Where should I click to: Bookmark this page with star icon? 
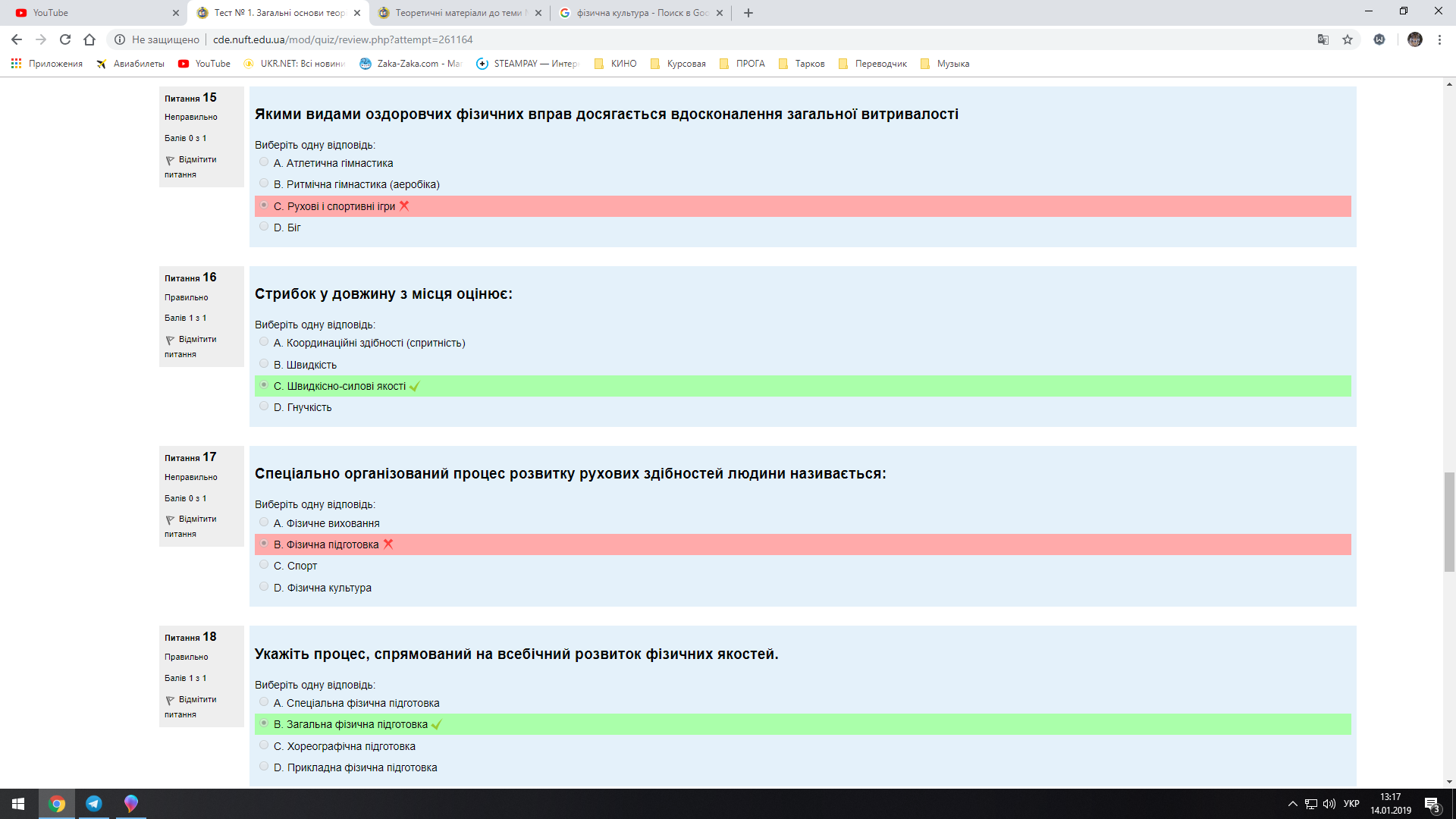pyautogui.click(x=1348, y=39)
